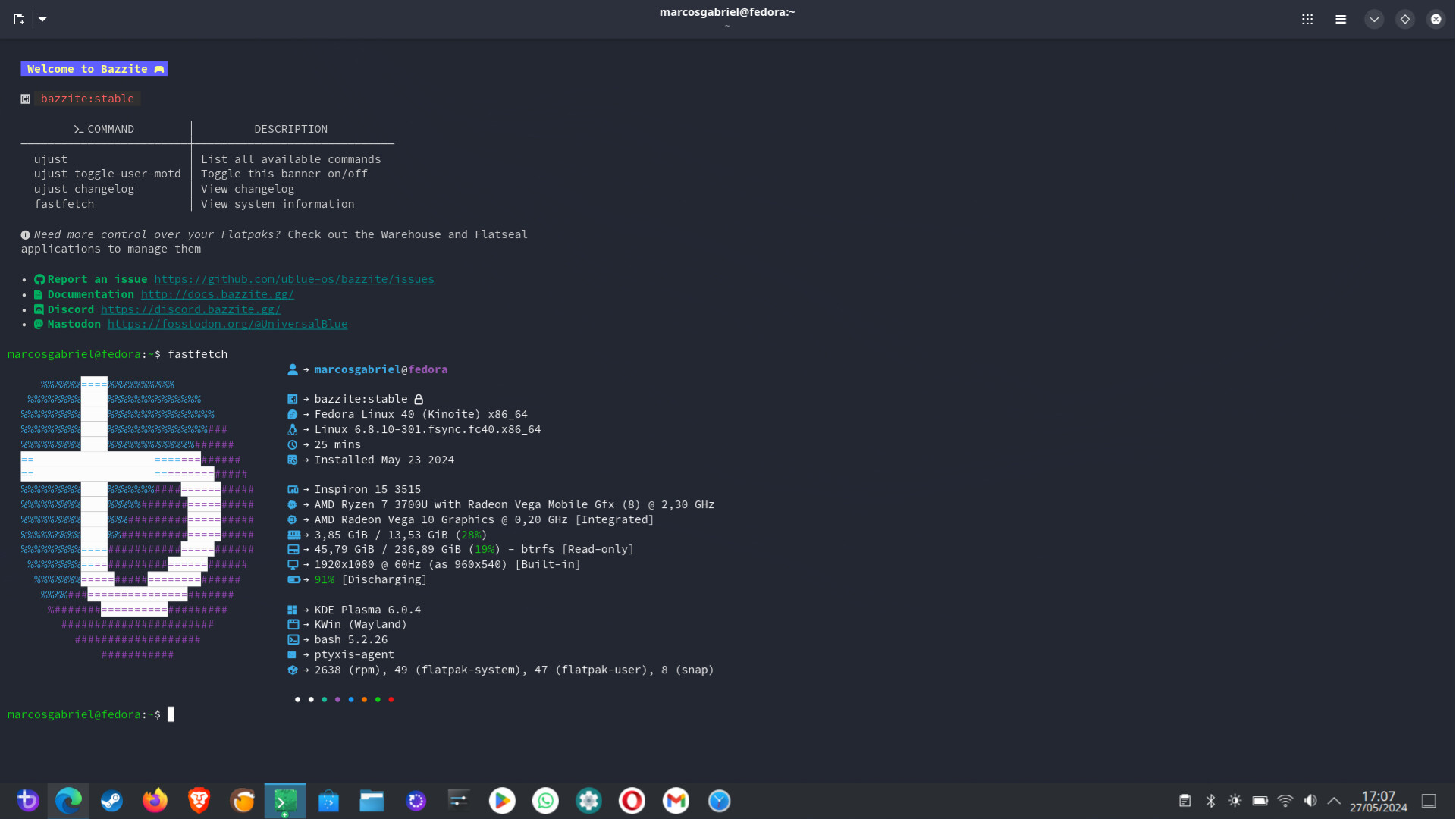Open Microsoft Edge from the taskbar
1456x819 pixels.
(68, 801)
